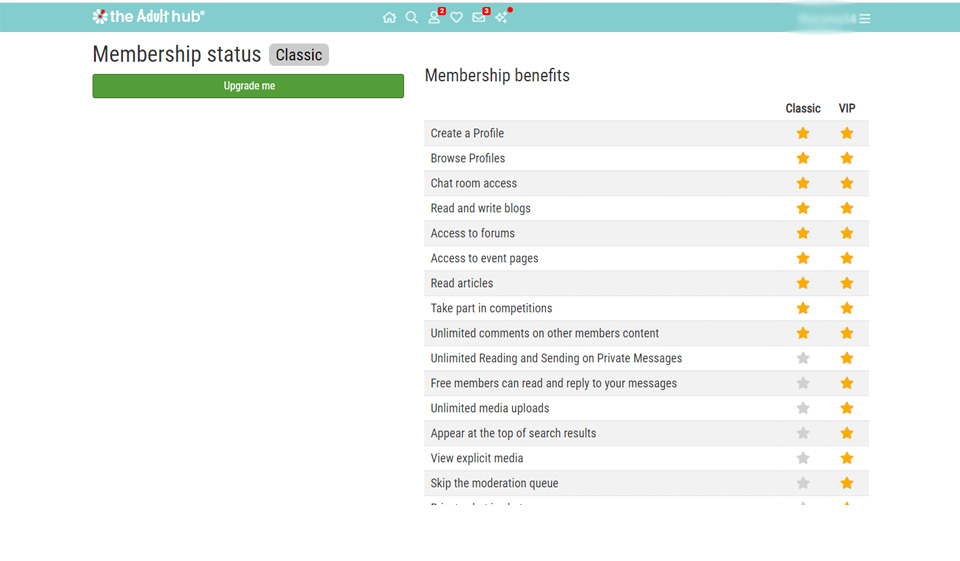Open search with the magnifying glass icon

tap(411, 18)
